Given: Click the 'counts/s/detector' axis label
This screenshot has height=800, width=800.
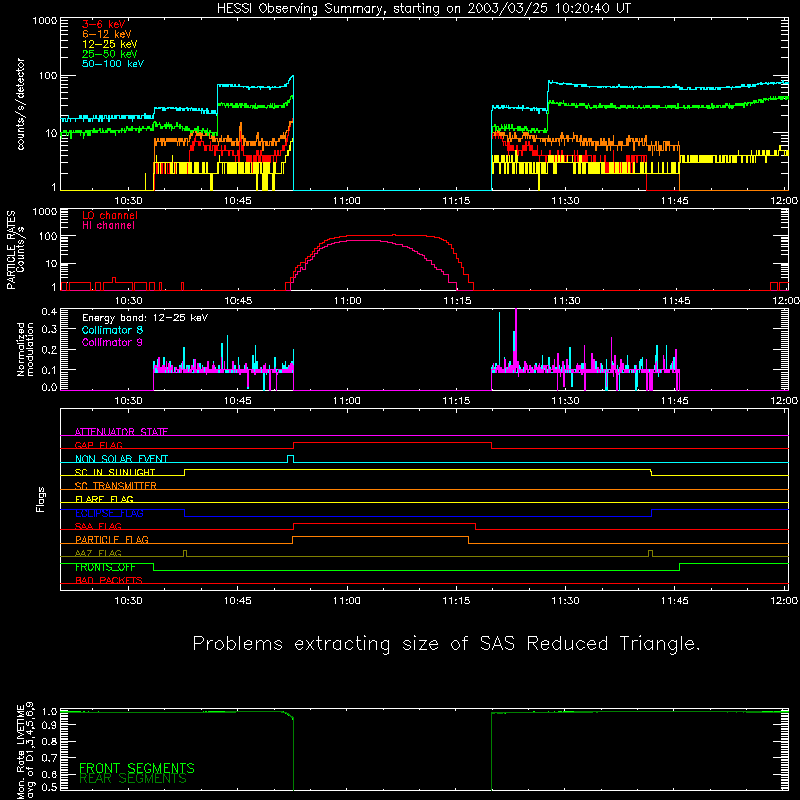Looking at the screenshot, I should pyautogui.click(x=21, y=104).
